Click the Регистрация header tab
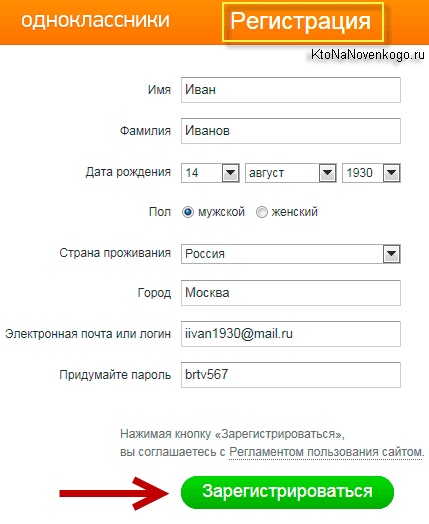 303,22
